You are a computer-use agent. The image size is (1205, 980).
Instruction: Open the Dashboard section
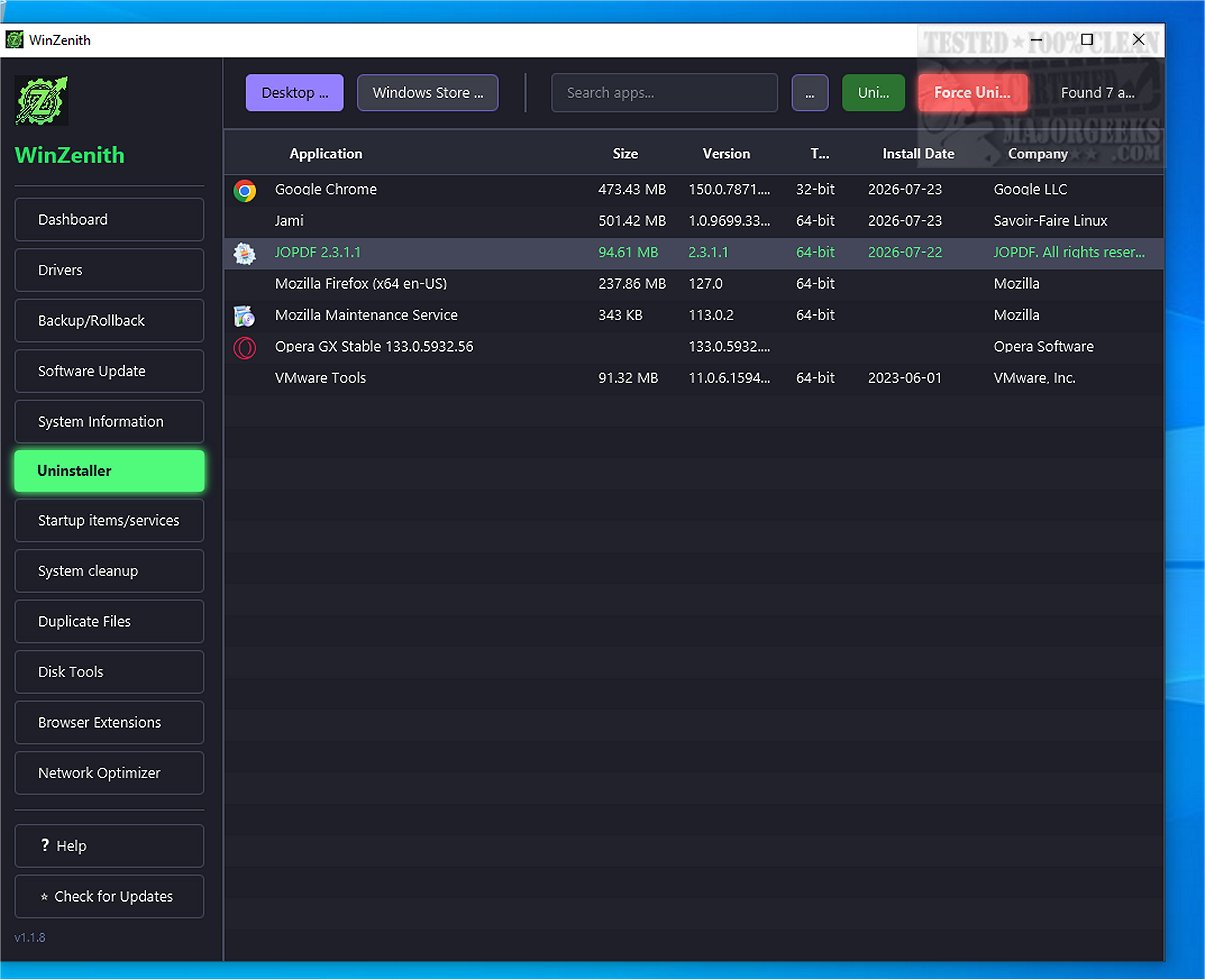(109, 220)
